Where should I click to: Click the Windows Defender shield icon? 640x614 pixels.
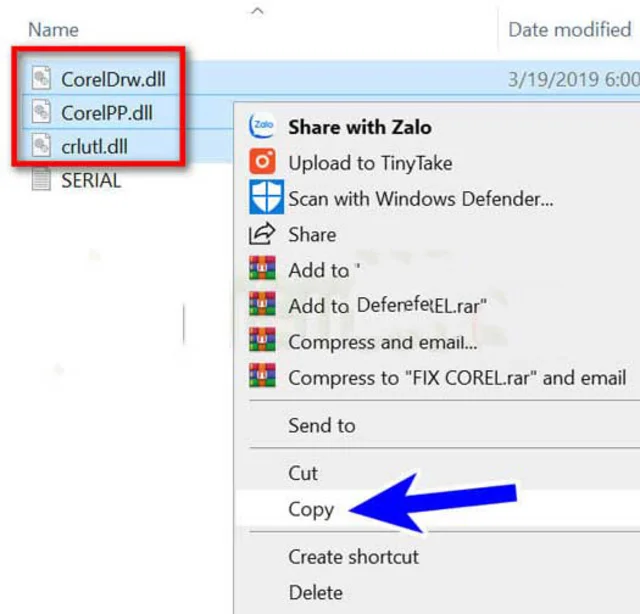[x=266, y=197]
